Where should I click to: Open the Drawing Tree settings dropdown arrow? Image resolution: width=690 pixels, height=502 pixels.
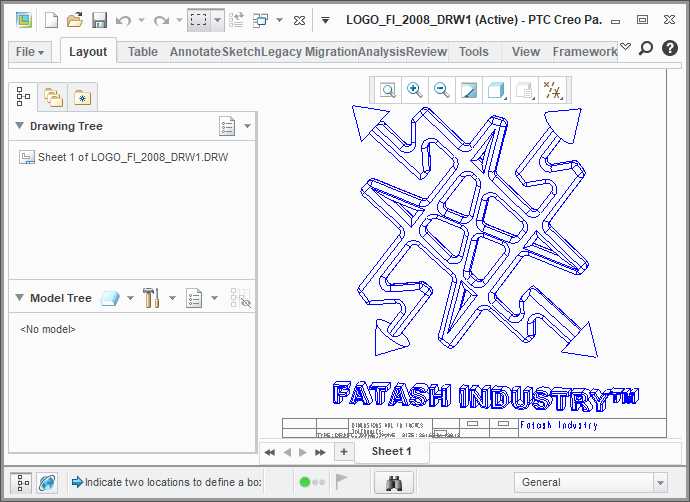(x=247, y=126)
